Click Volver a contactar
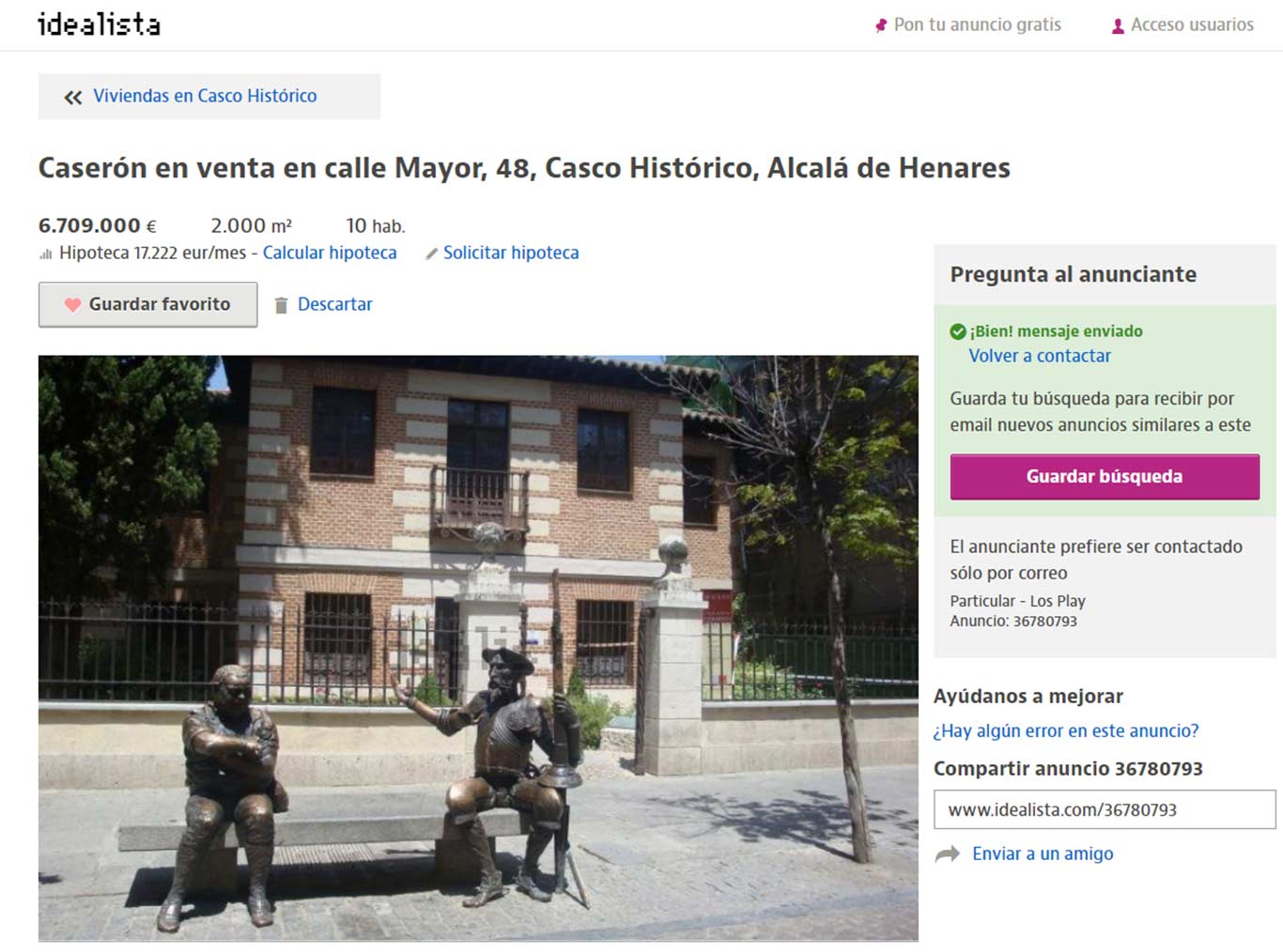This screenshot has width=1283, height=952. pyautogui.click(x=1040, y=356)
